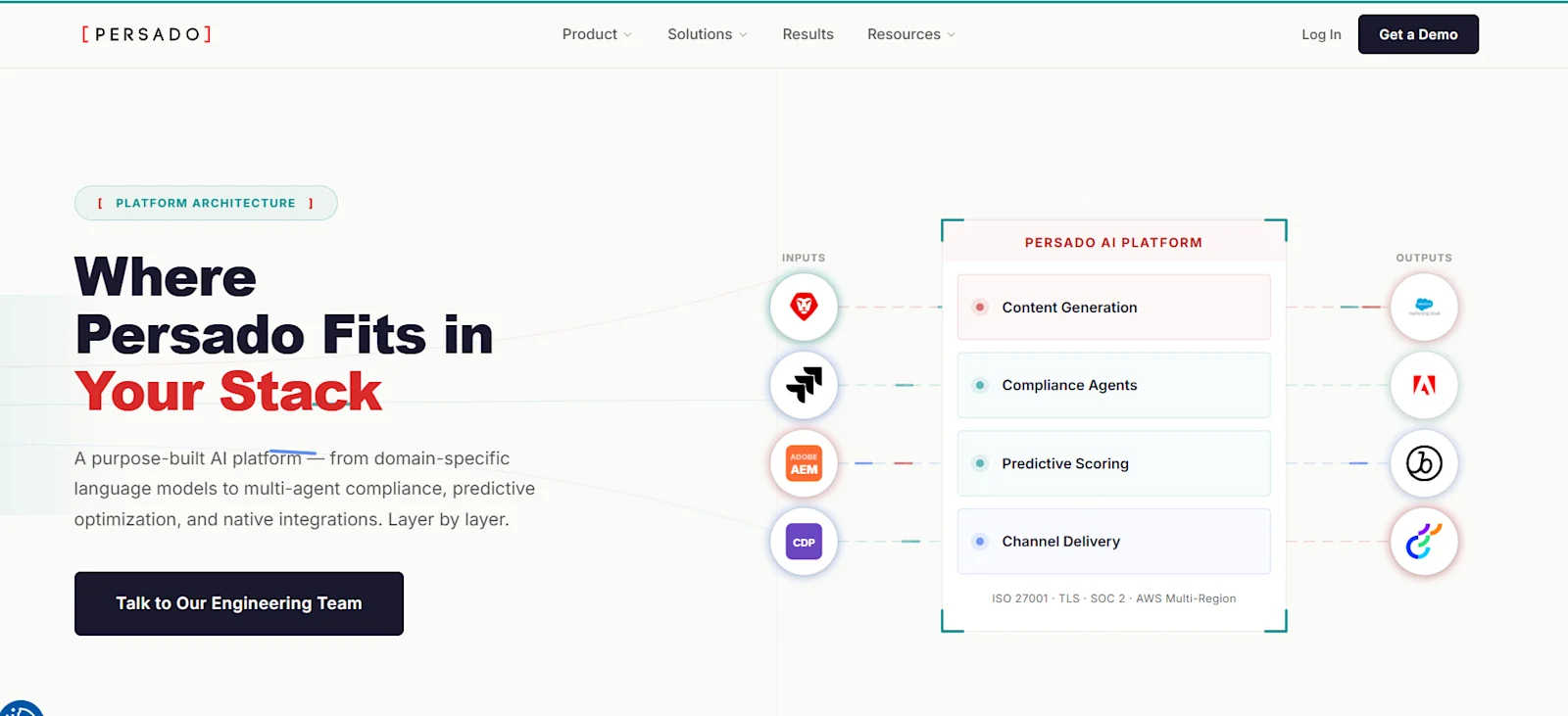Select the Braze output icon
The height and width of the screenshot is (716, 1568).
[1424, 463]
